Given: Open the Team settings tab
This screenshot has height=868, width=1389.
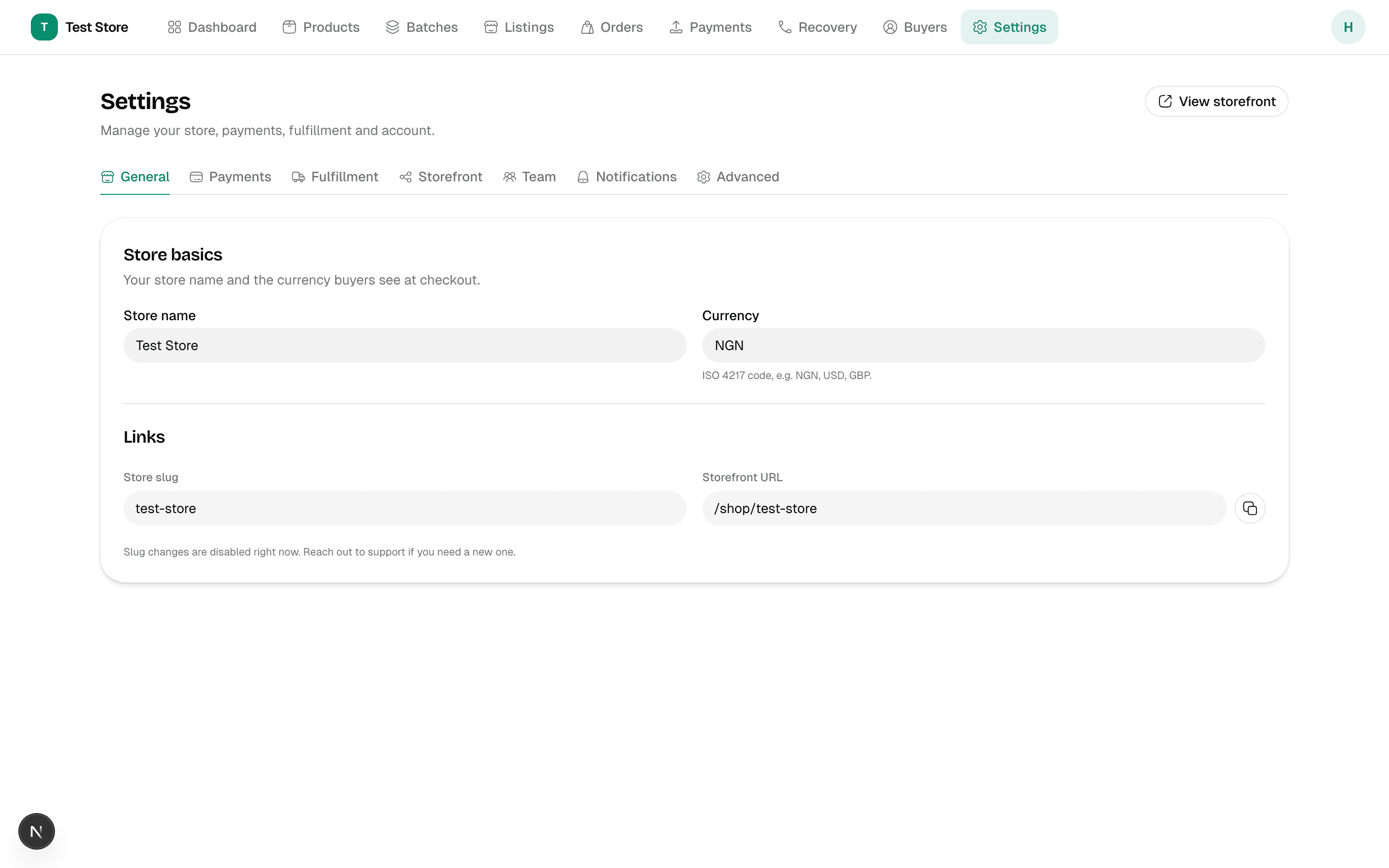Looking at the screenshot, I should (529, 177).
